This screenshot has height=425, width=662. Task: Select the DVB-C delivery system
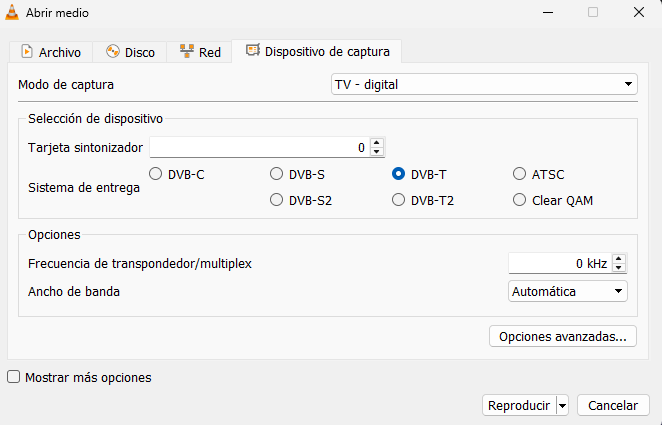point(156,174)
